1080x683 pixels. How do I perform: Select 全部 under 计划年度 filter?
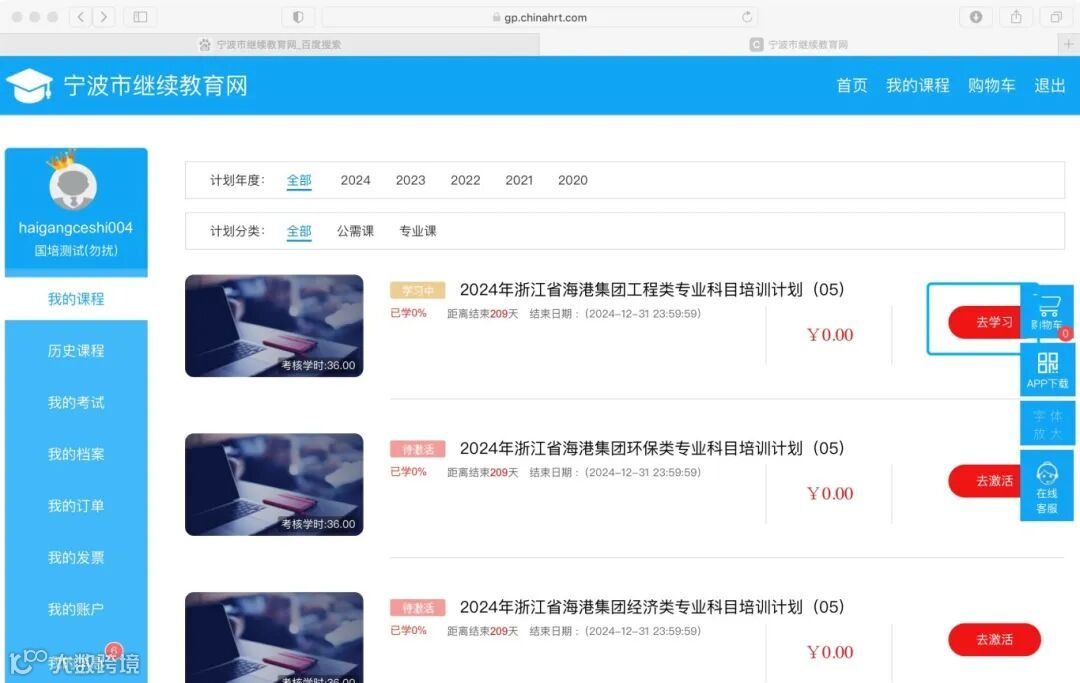[x=299, y=180]
